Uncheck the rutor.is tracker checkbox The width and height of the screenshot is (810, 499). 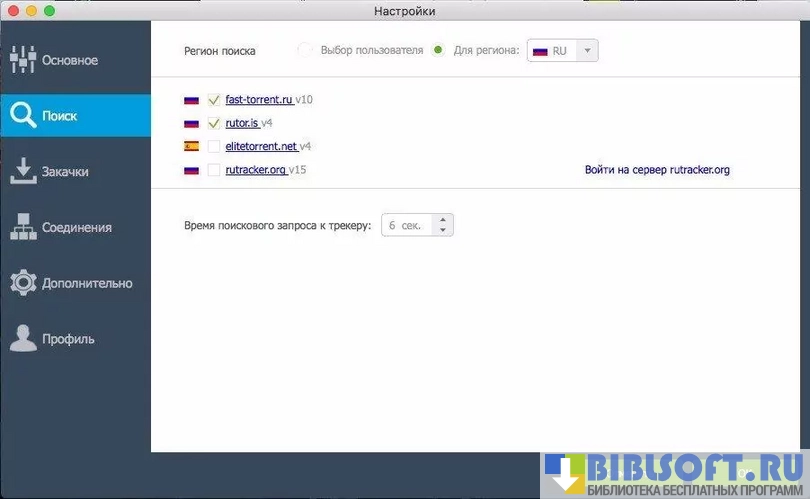pos(213,123)
